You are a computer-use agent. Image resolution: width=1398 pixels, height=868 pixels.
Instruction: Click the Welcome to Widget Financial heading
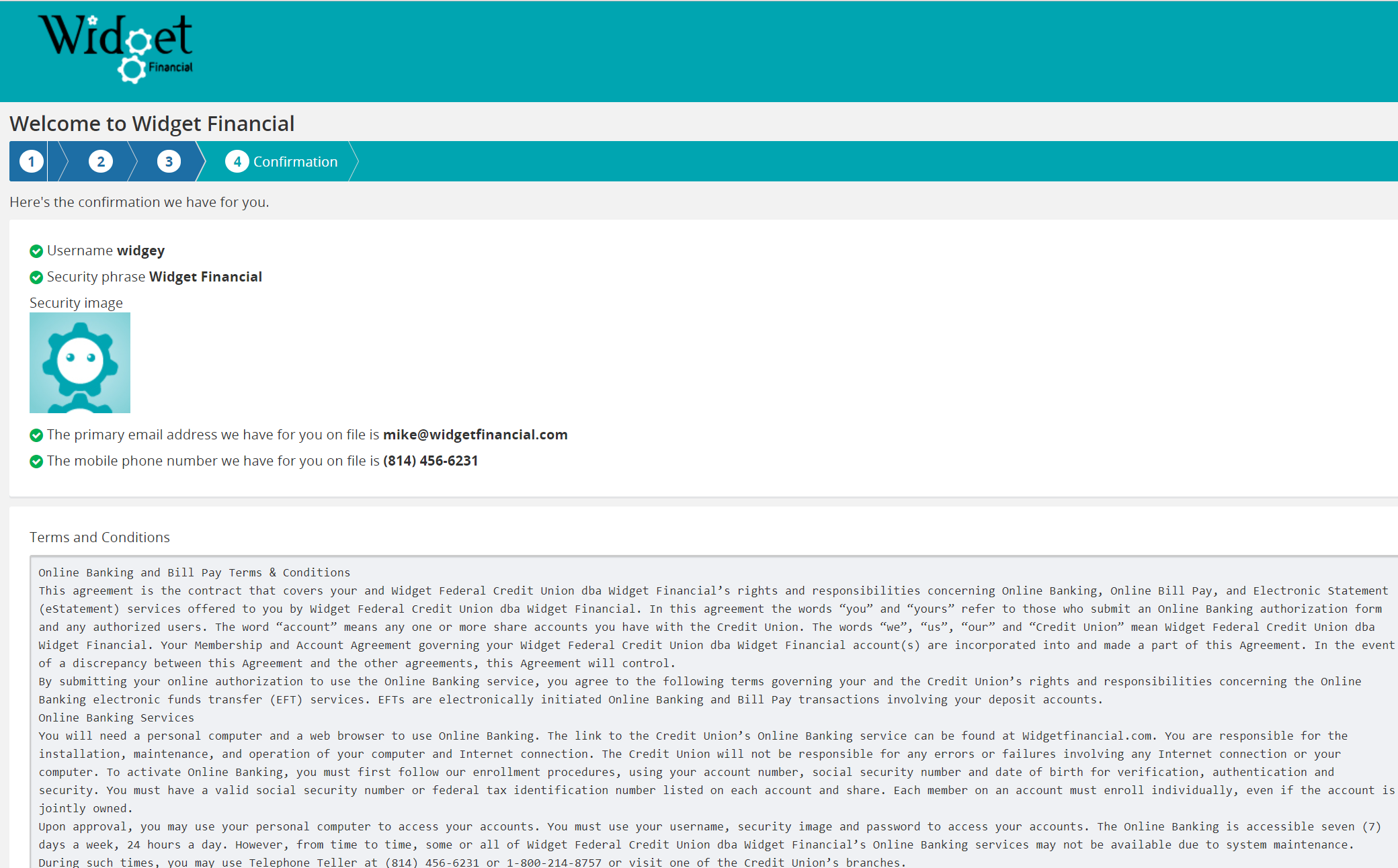(x=152, y=124)
